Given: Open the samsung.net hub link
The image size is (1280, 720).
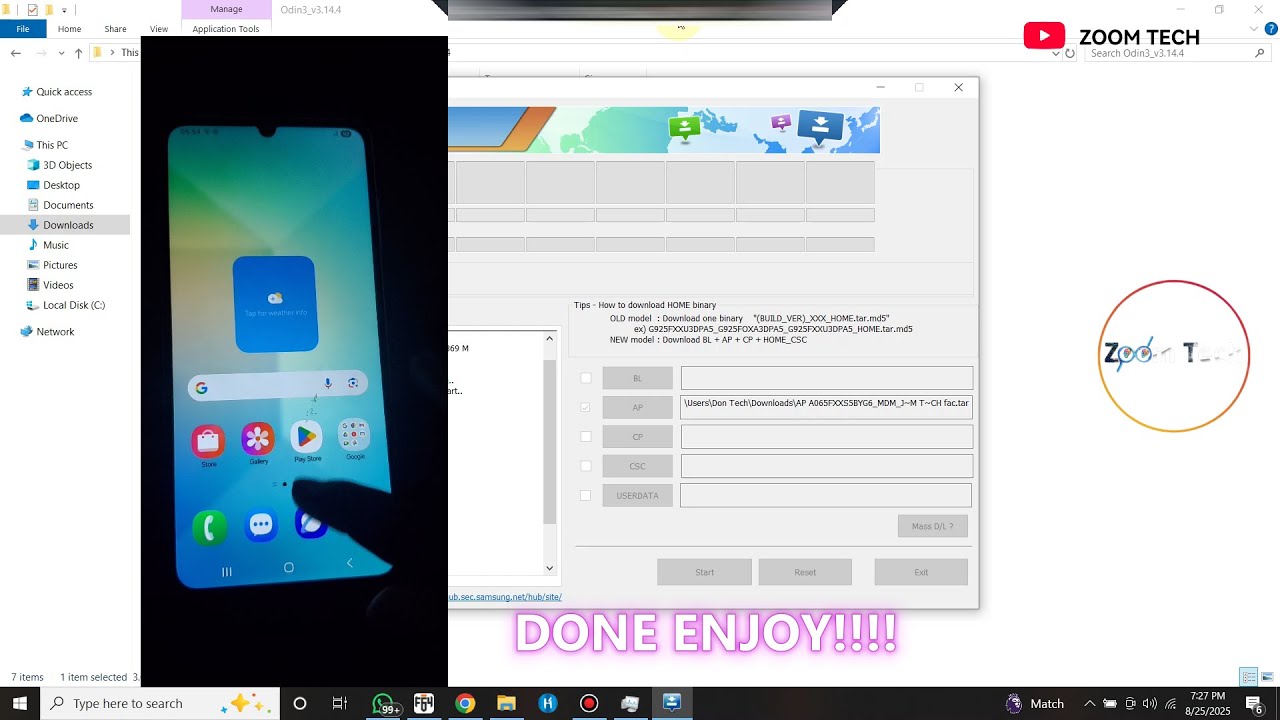Looking at the screenshot, I should (x=505, y=597).
